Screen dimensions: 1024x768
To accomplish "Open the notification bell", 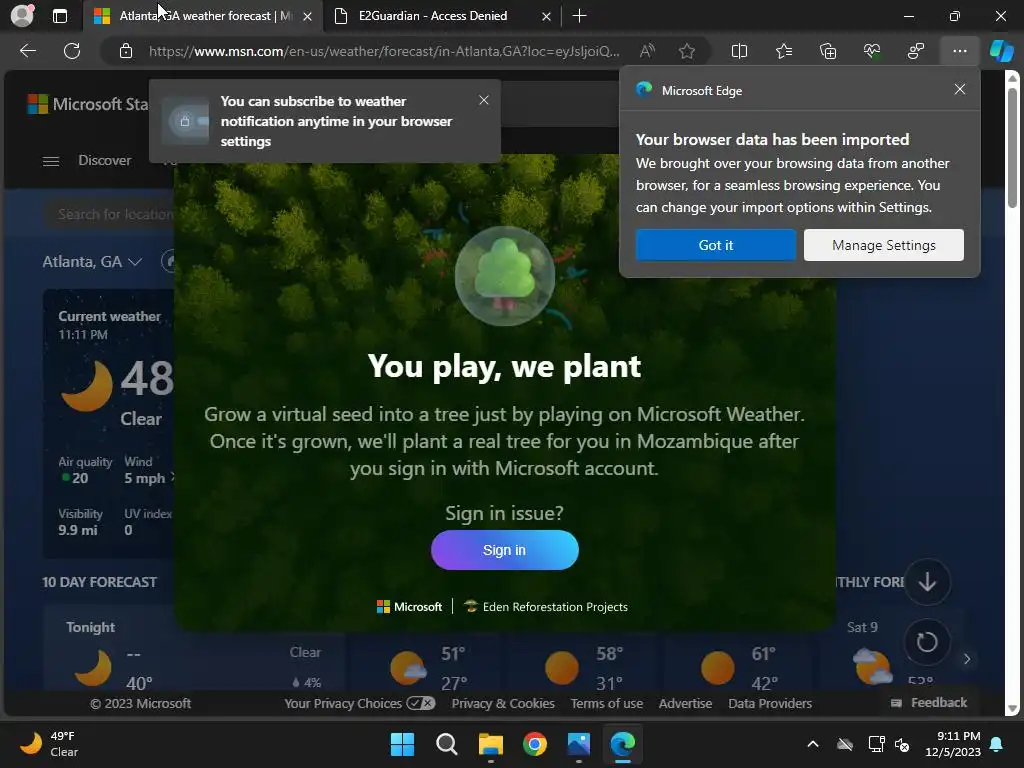I will pos(997,744).
